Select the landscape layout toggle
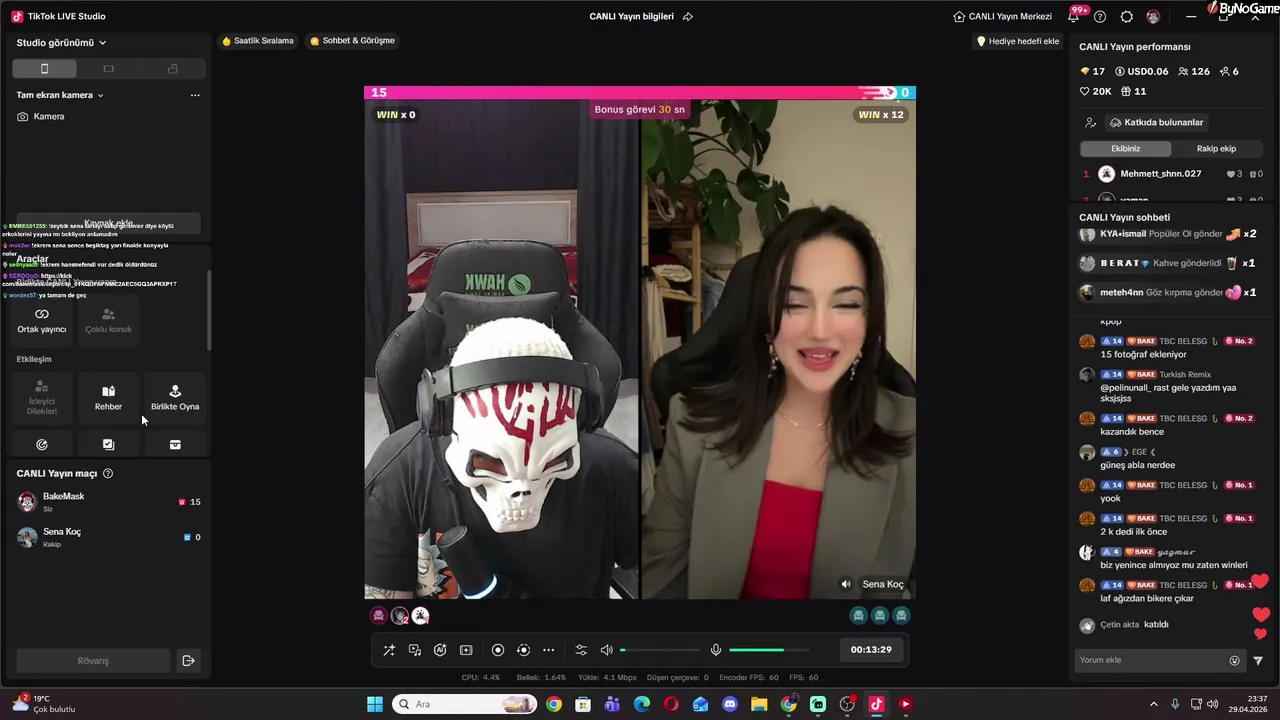This screenshot has width=1280, height=720. [109, 69]
